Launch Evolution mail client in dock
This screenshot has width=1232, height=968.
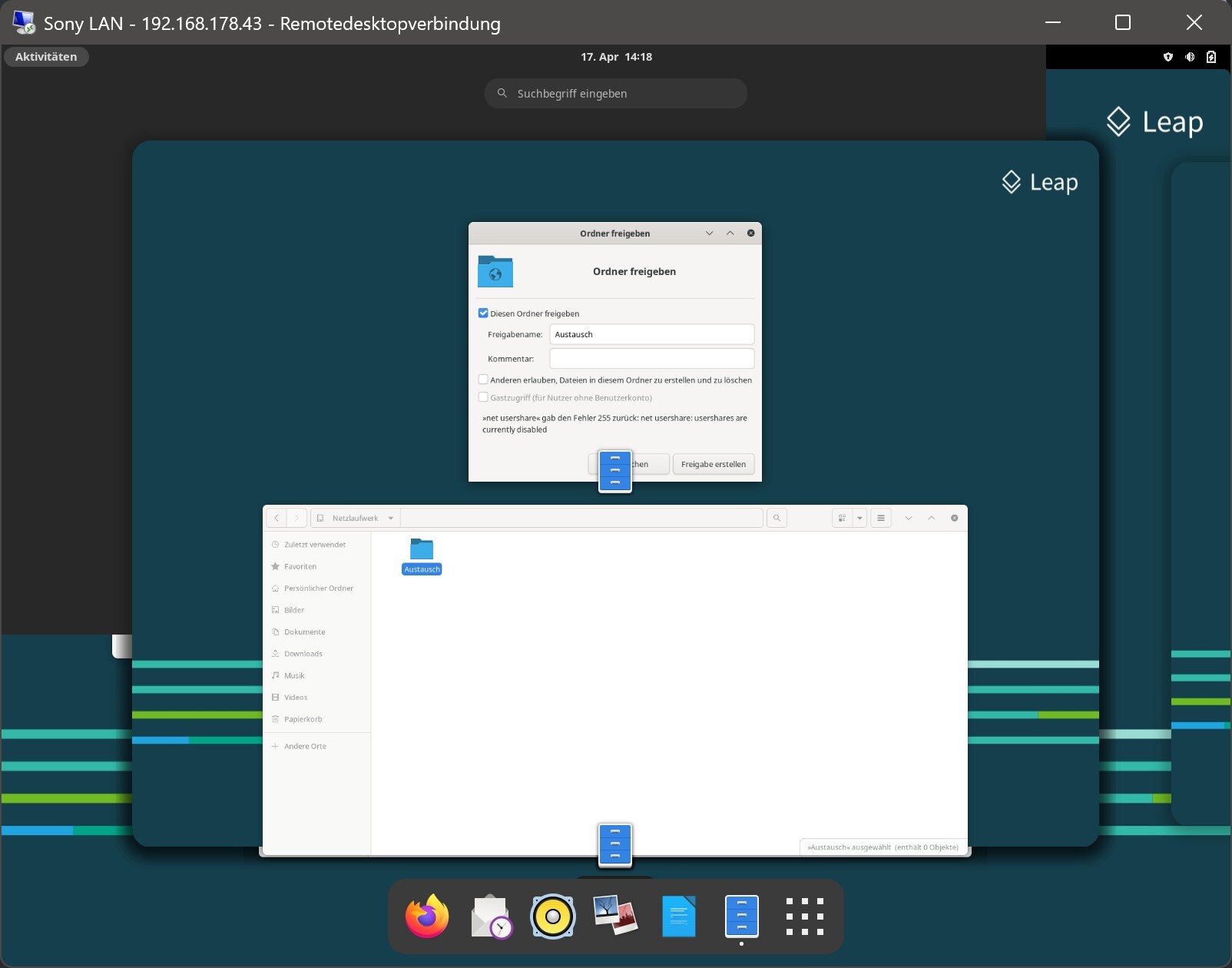pos(491,917)
